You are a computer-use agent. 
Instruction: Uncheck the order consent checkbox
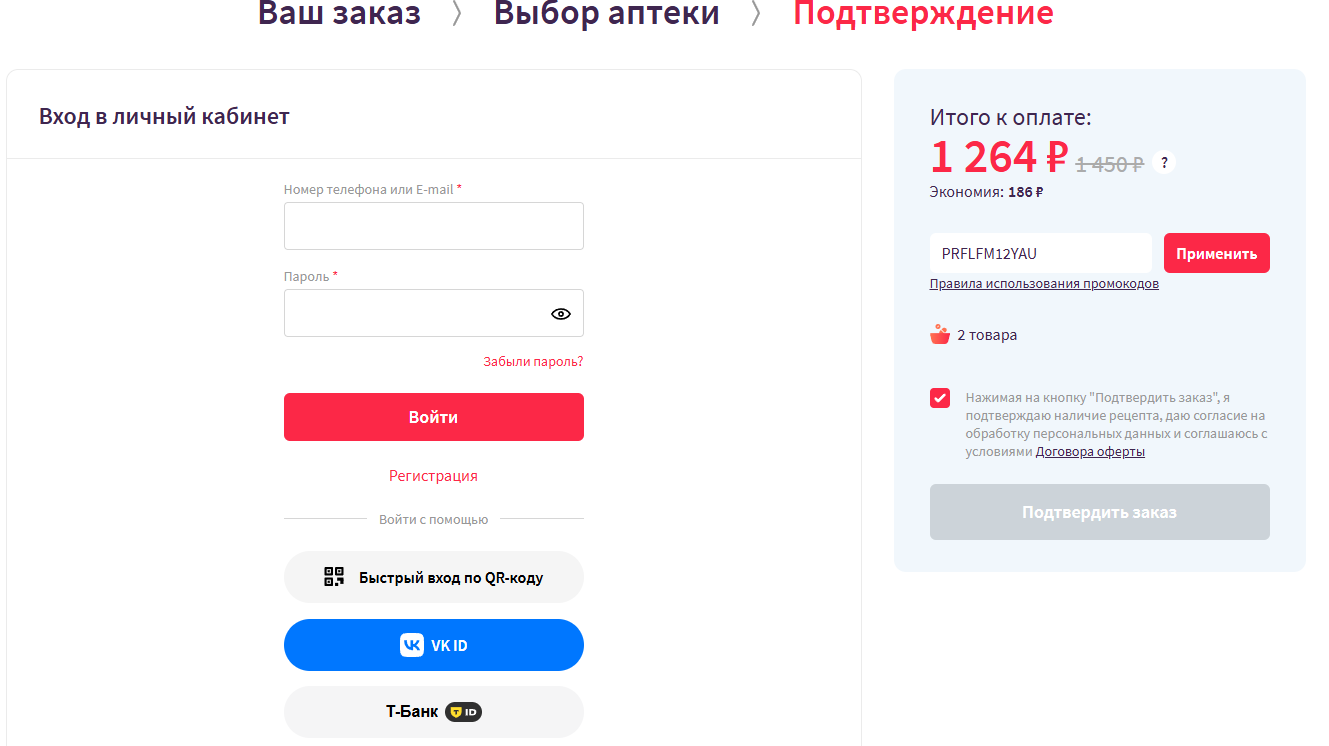940,398
